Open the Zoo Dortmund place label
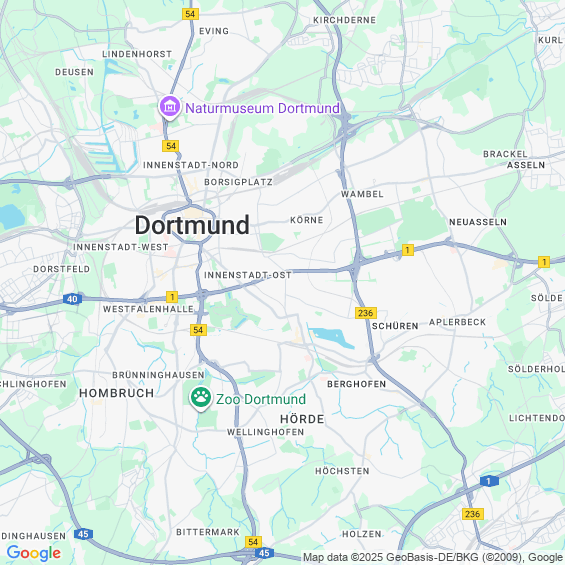 click(x=261, y=399)
